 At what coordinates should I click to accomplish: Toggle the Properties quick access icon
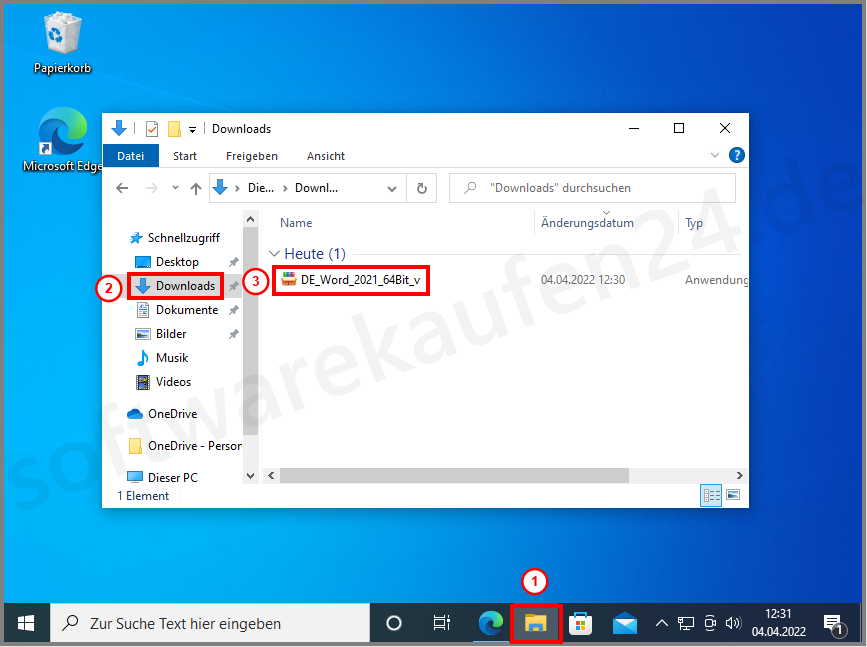[x=150, y=128]
